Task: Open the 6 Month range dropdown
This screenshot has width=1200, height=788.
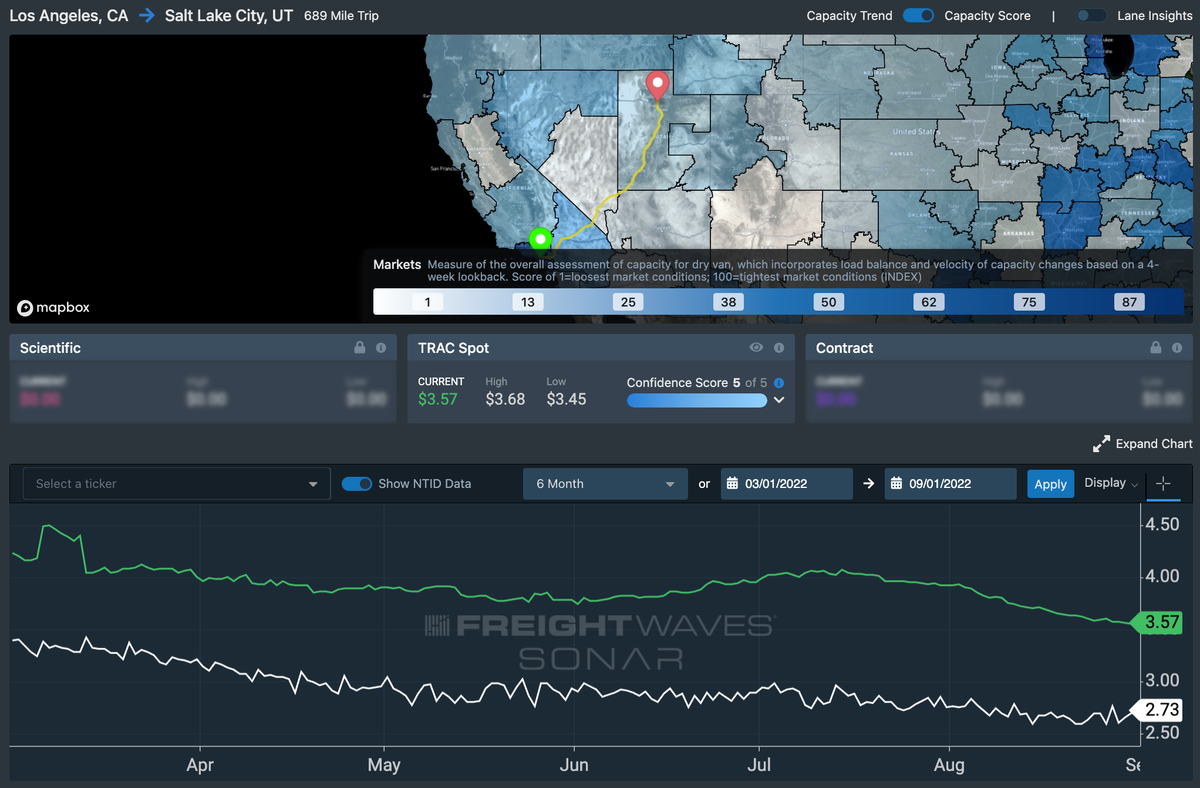Action: (605, 484)
